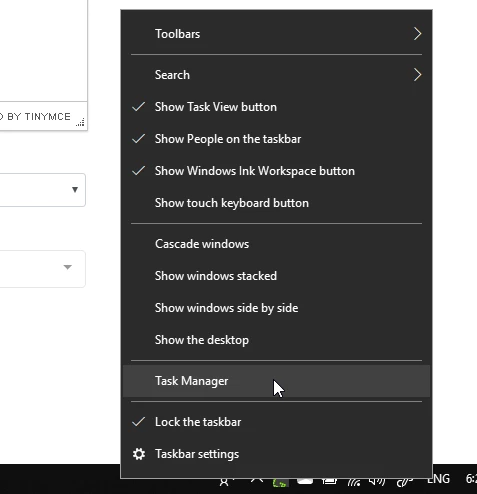Open the Windows Ink Workspace pen icon
Screen dimensions: 477x494
pyautogui.click(x=404, y=482)
